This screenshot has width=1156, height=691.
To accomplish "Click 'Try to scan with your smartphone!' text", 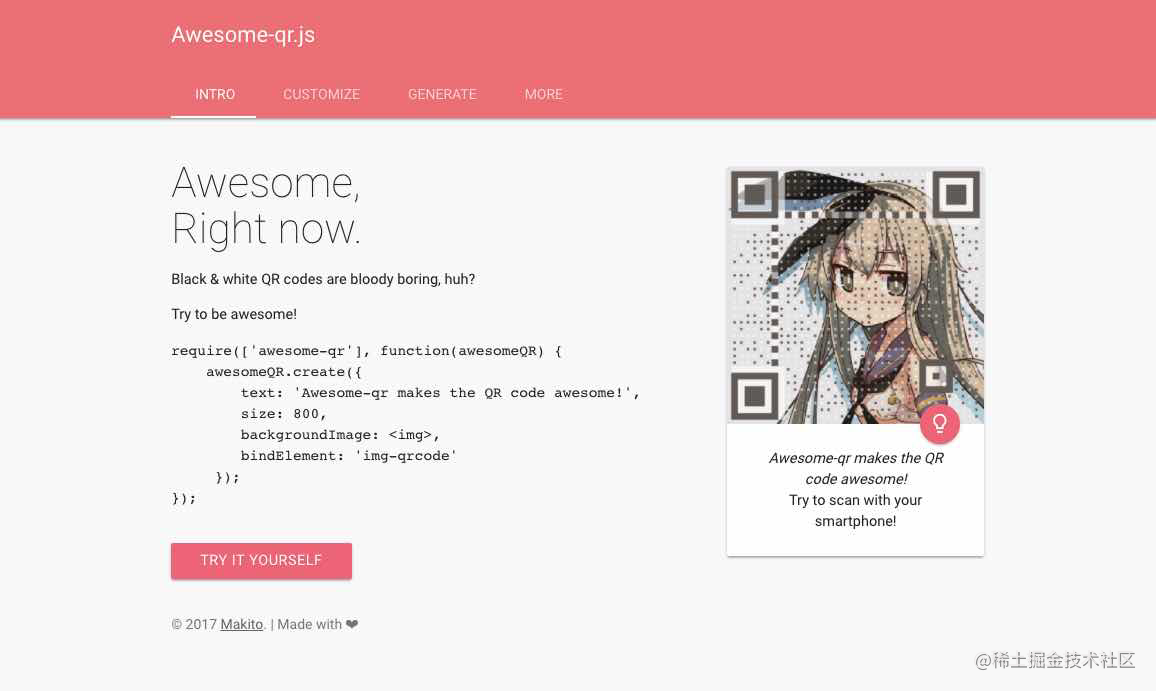I will point(855,510).
